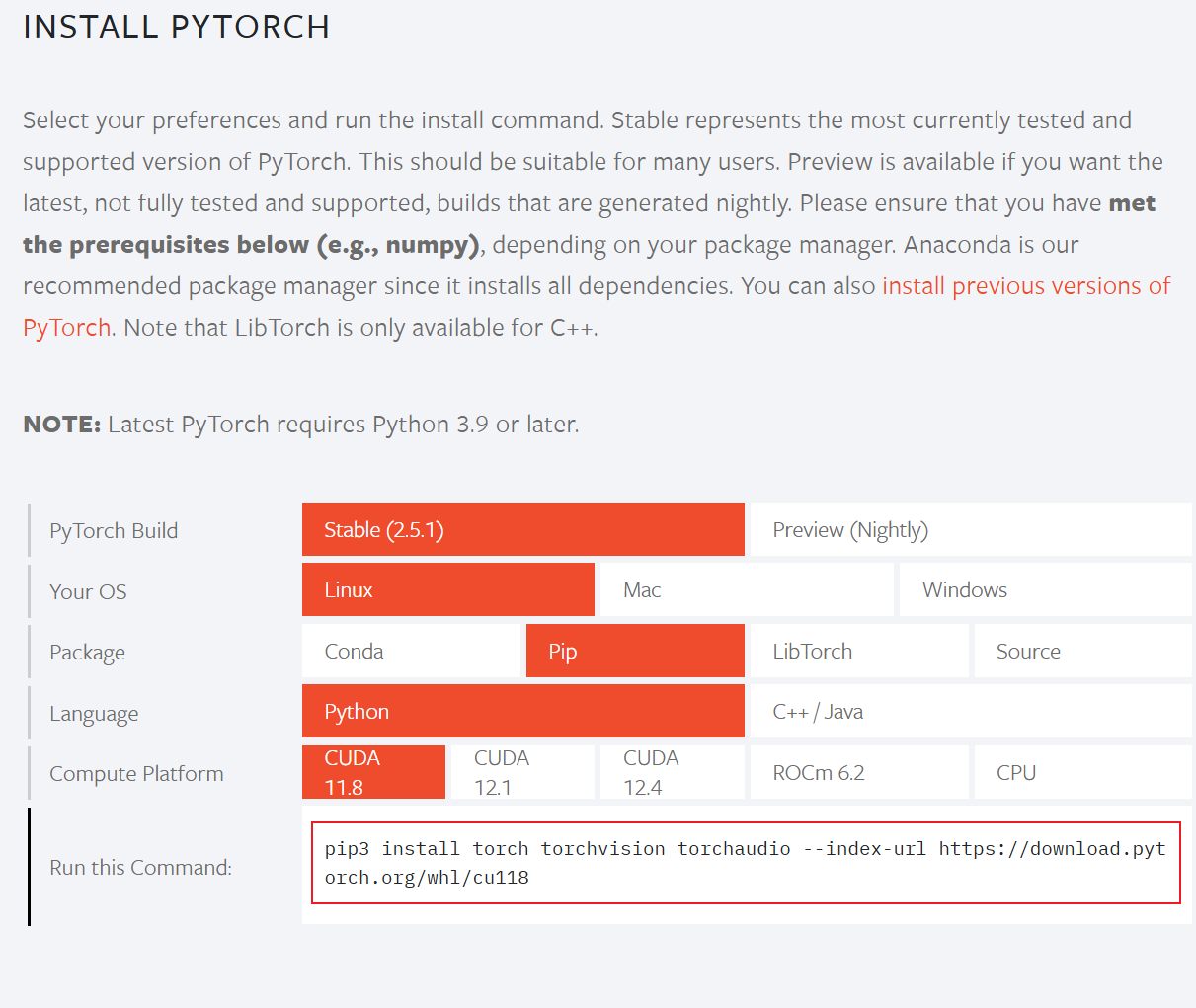This screenshot has height=1008, width=1196.
Task: Switch to Preview (Nightly) build
Action: (x=970, y=529)
